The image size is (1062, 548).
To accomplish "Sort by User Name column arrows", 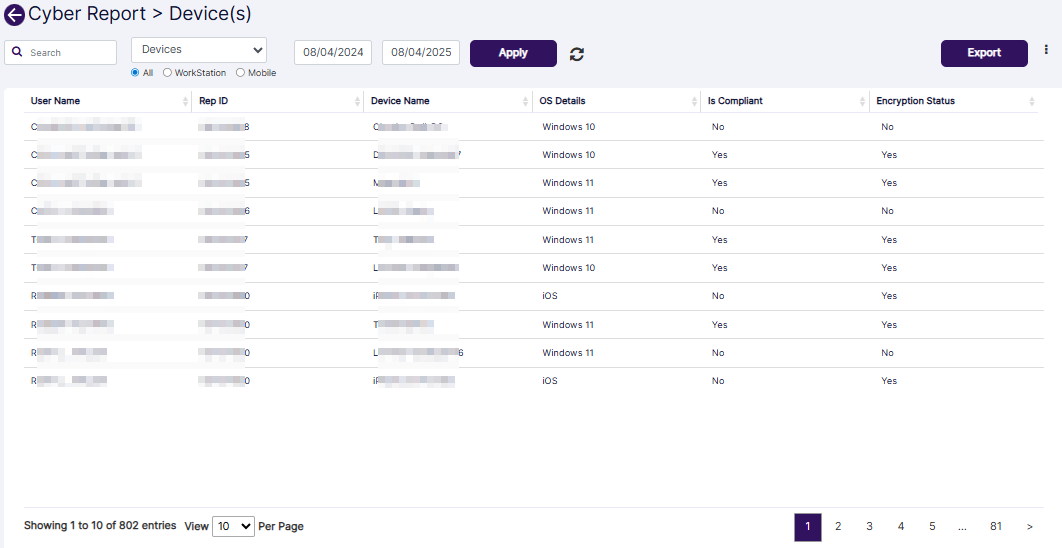I will [x=186, y=102].
